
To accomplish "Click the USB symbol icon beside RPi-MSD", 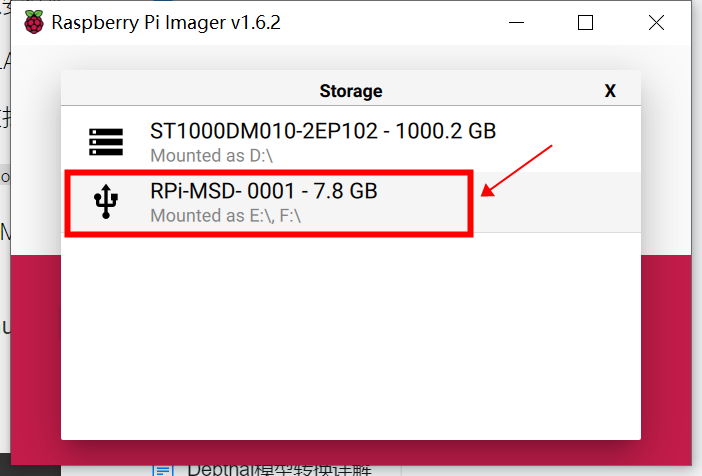I will click(x=105, y=202).
